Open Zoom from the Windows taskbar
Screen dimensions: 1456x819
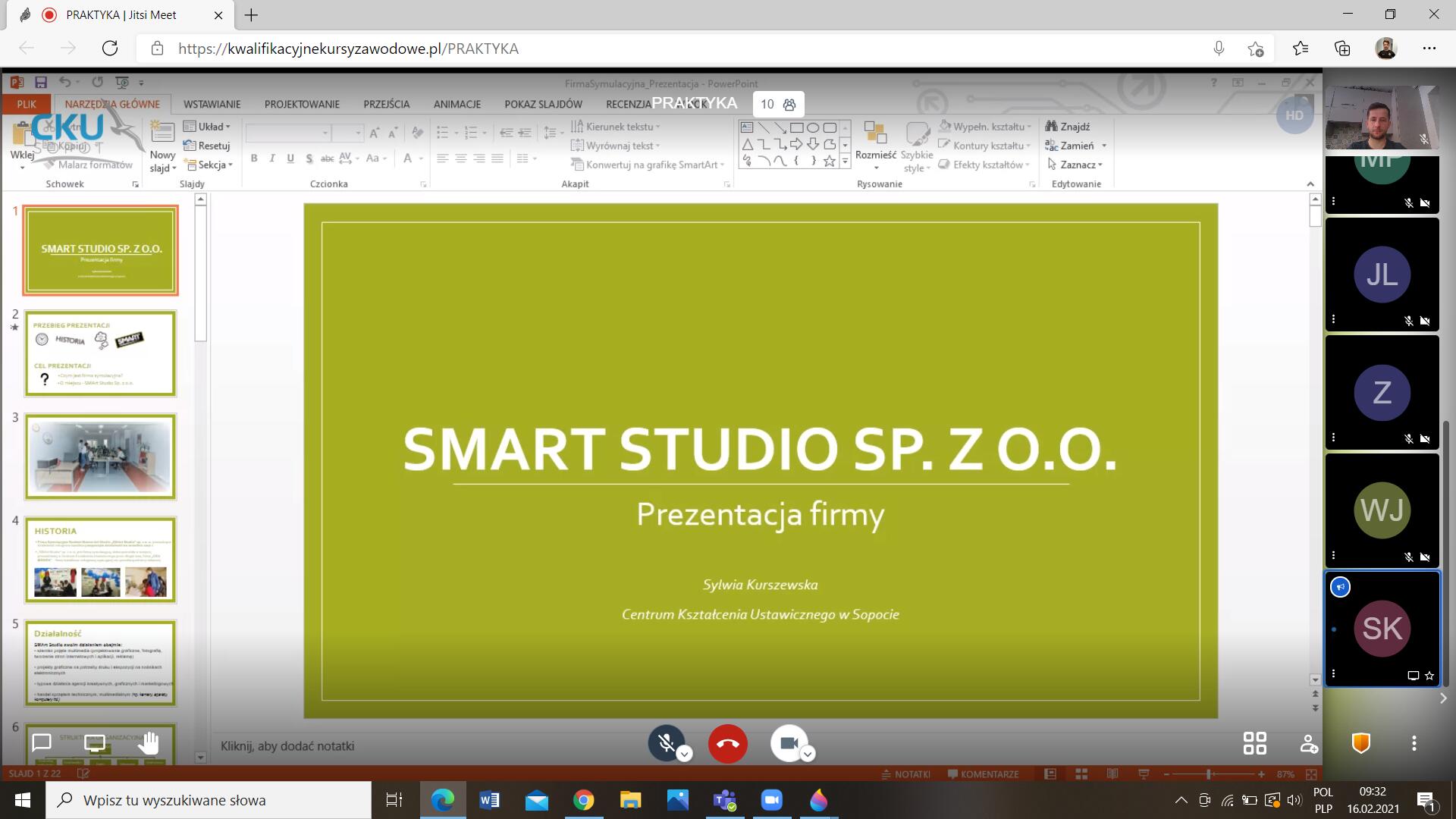tap(771, 800)
